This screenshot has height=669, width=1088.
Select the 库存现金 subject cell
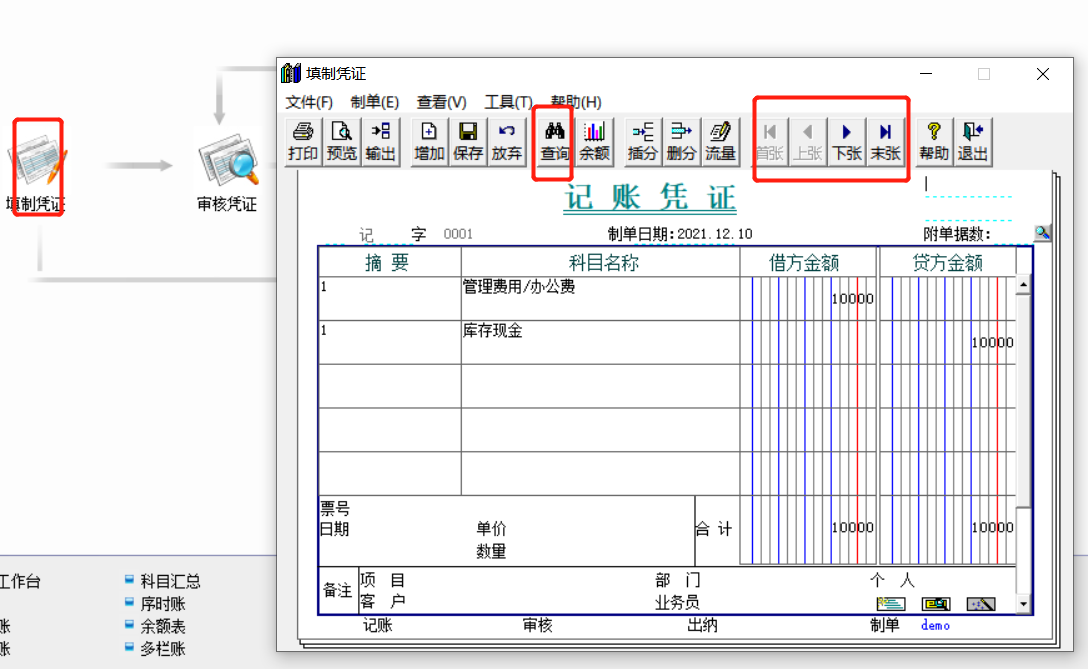pyautogui.click(x=600, y=342)
